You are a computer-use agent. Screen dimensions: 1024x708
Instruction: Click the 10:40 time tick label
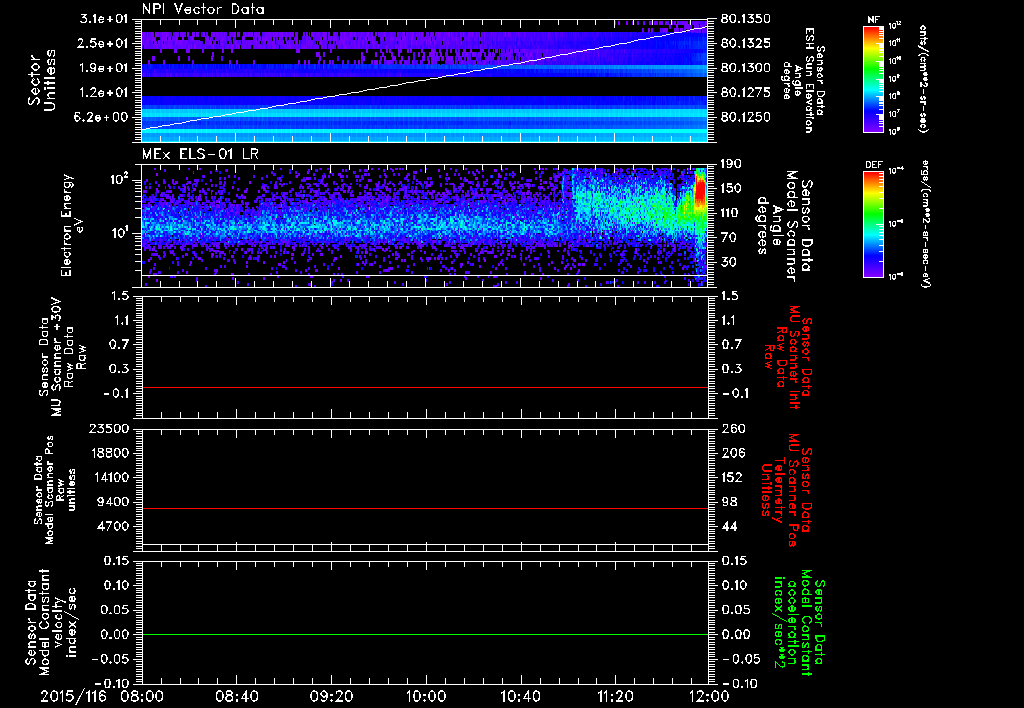(x=520, y=696)
